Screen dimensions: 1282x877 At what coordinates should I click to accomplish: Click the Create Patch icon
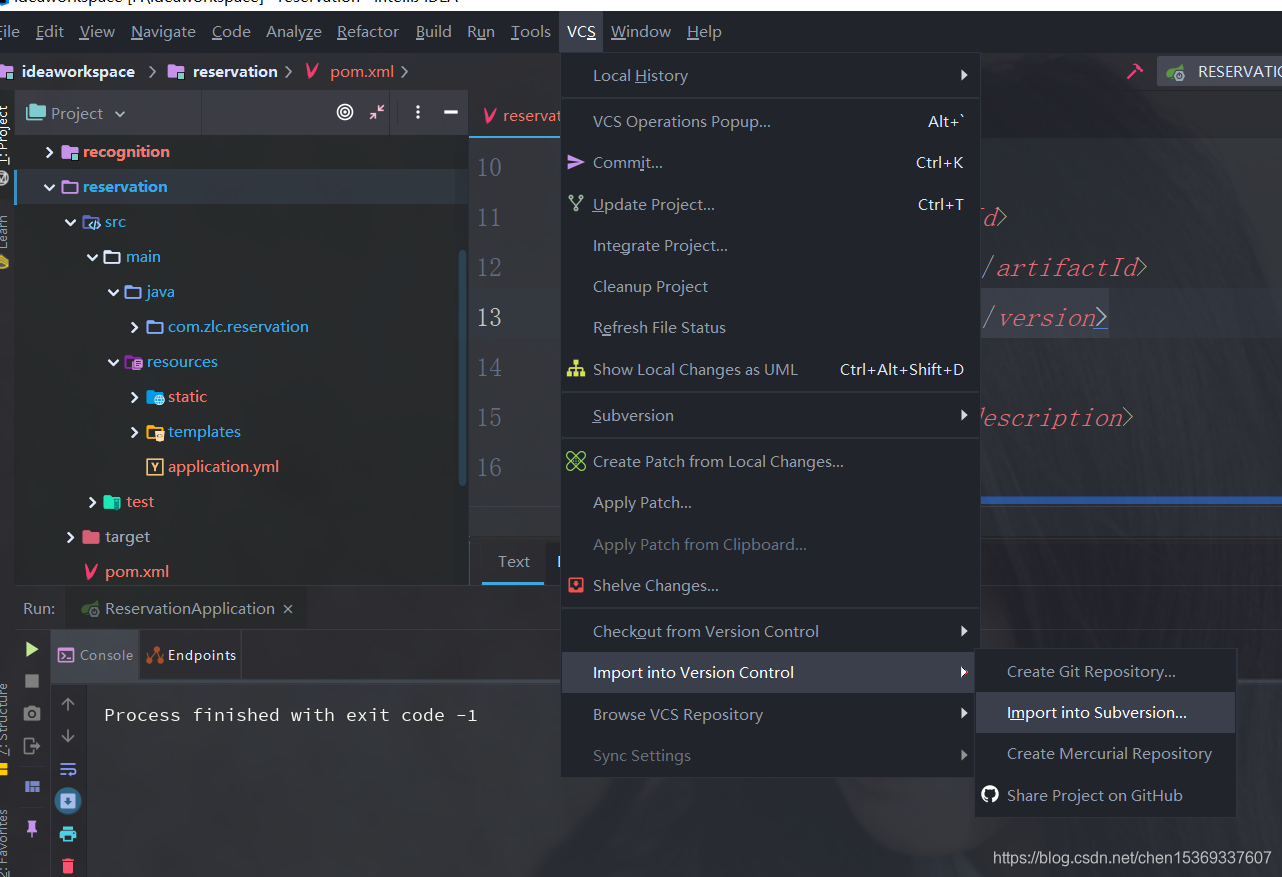coord(576,461)
